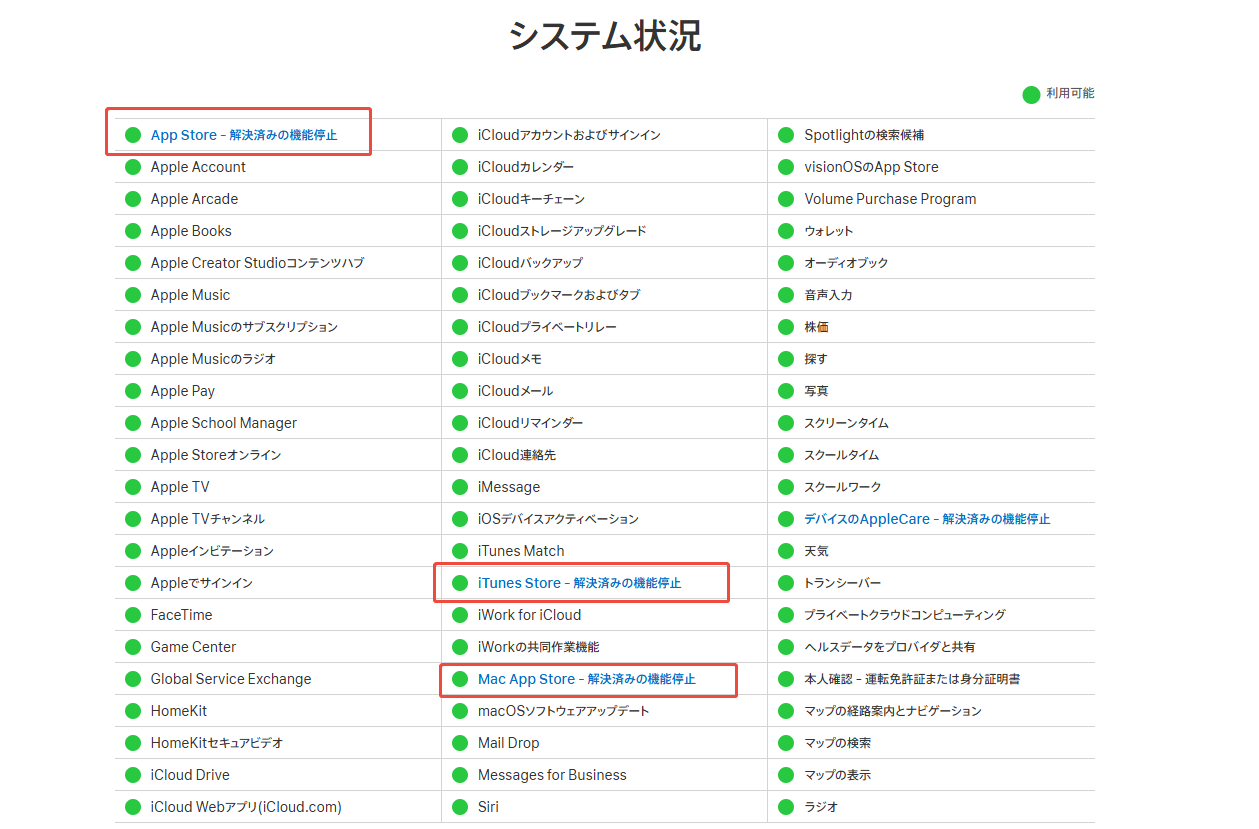Viewport: 1259px width, 829px height.
Task: Select the iCloudアカウントおよびサインイン entry
Action: (569, 135)
